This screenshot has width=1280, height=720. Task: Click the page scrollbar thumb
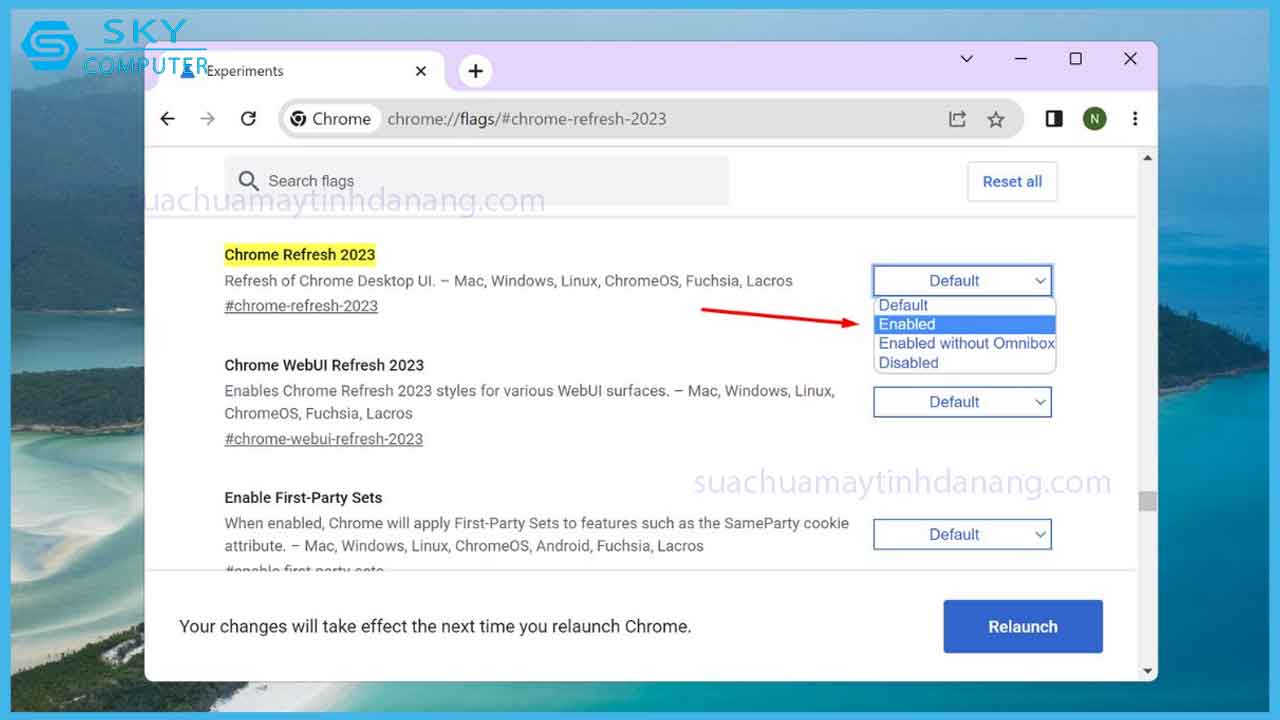point(1147,501)
